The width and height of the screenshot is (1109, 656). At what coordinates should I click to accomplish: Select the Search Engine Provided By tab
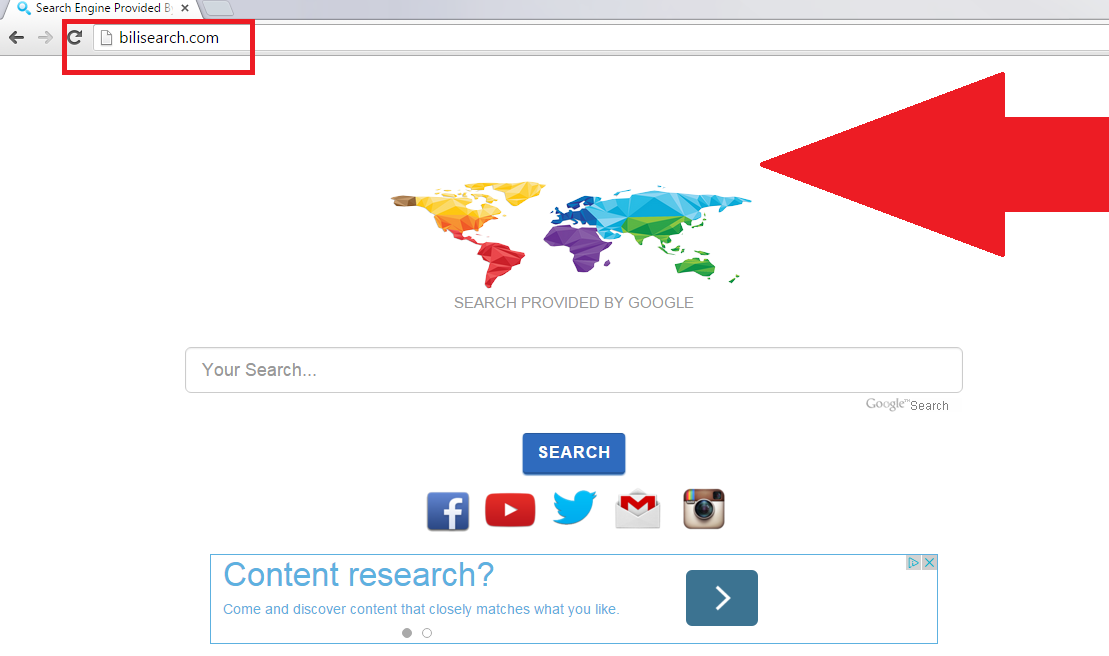click(x=95, y=9)
